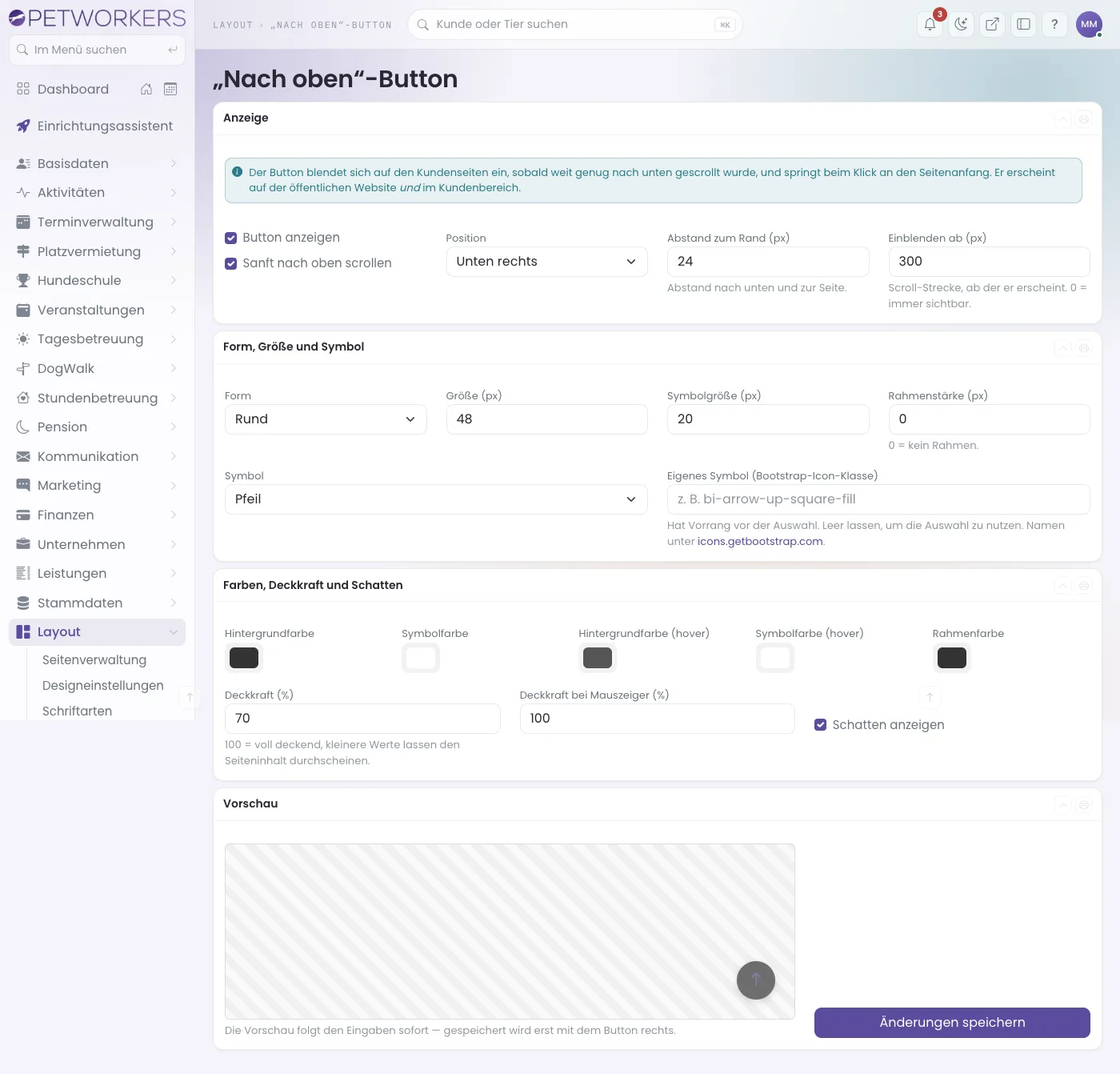Expand Finanzen in the sidebar

[x=97, y=515]
